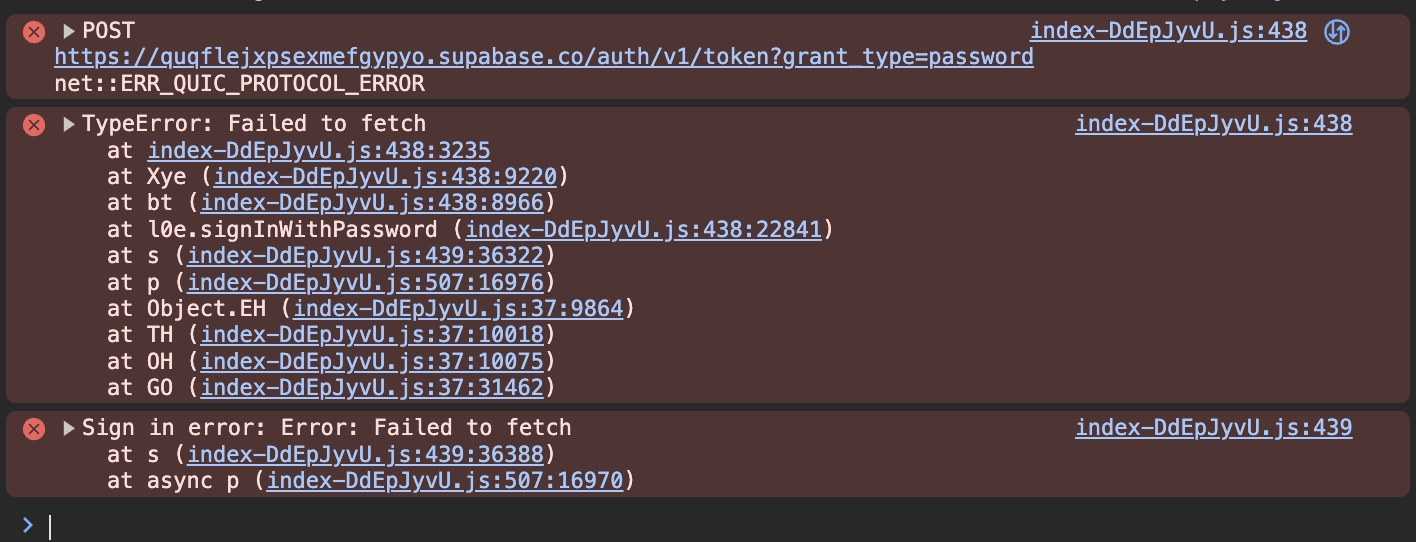Open the supabase auth token URL
This screenshot has width=1416, height=542.
pos(543,57)
